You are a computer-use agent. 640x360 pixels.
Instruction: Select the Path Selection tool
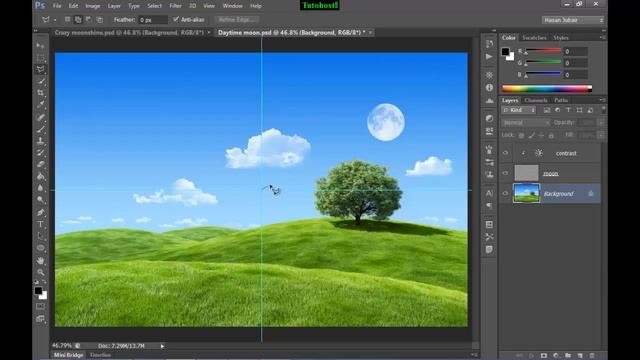pyautogui.click(x=40, y=236)
